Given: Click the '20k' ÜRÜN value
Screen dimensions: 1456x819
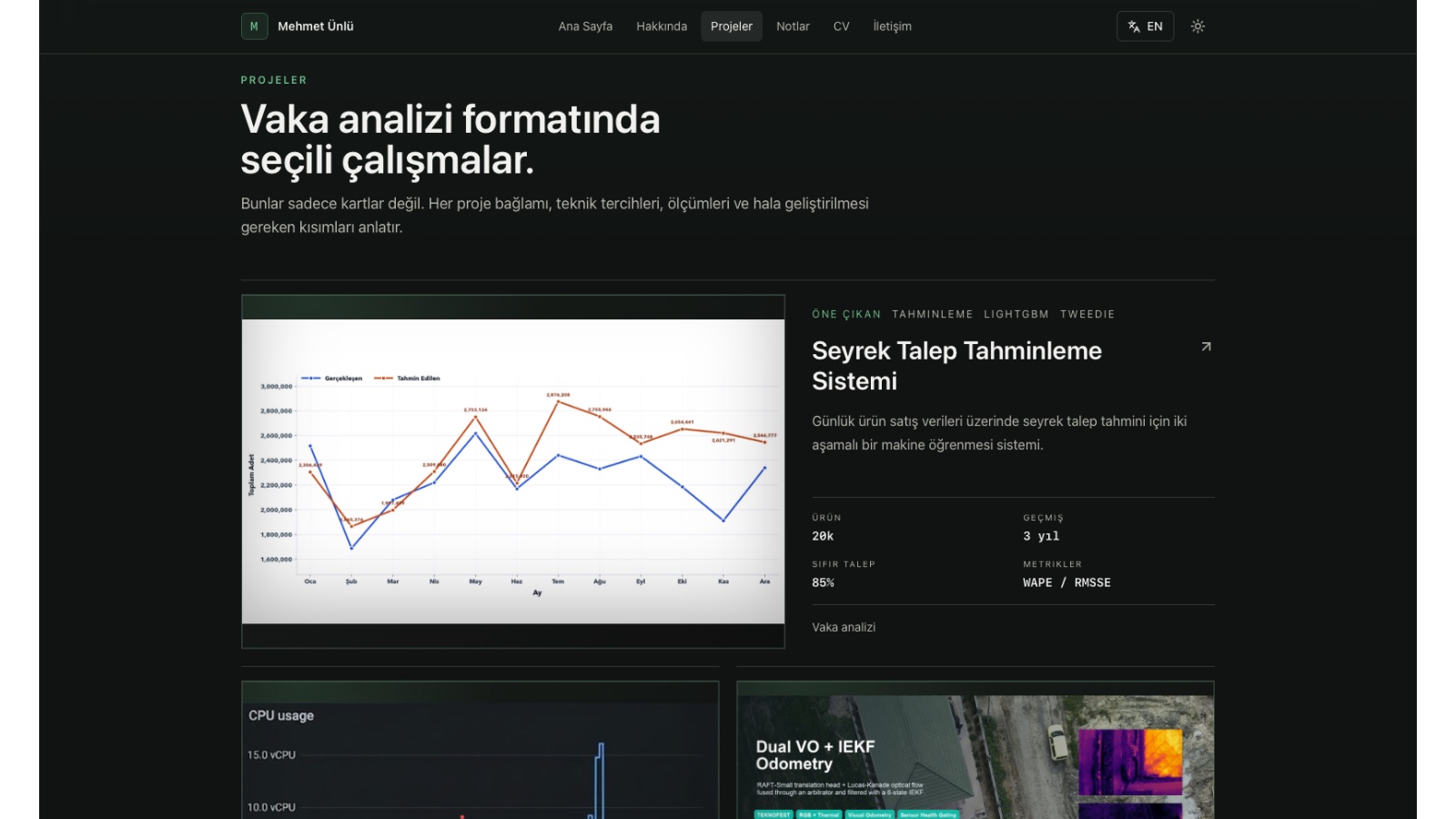Looking at the screenshot, I should 823,536.
